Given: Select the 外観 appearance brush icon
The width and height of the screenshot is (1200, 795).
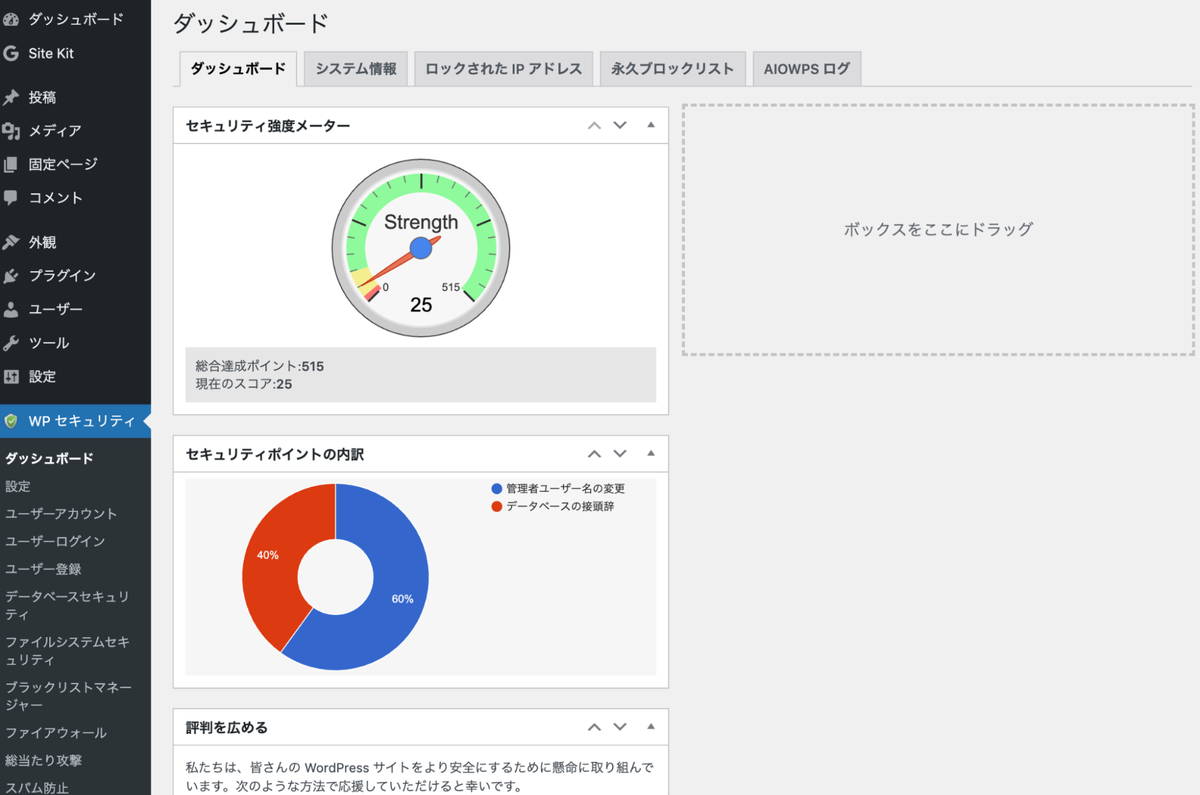Looking at the screenshot, I should pyautogui.click(x=14, y=241).
